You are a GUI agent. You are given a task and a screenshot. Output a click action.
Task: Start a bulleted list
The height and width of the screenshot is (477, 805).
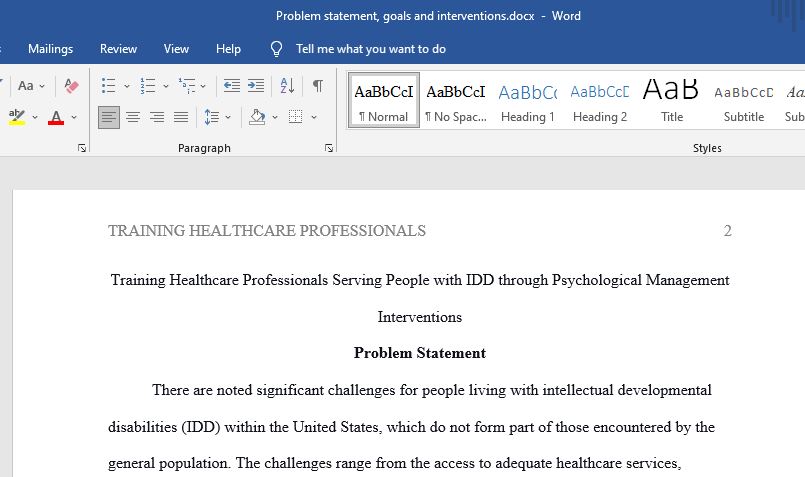(x=108, y=86)
